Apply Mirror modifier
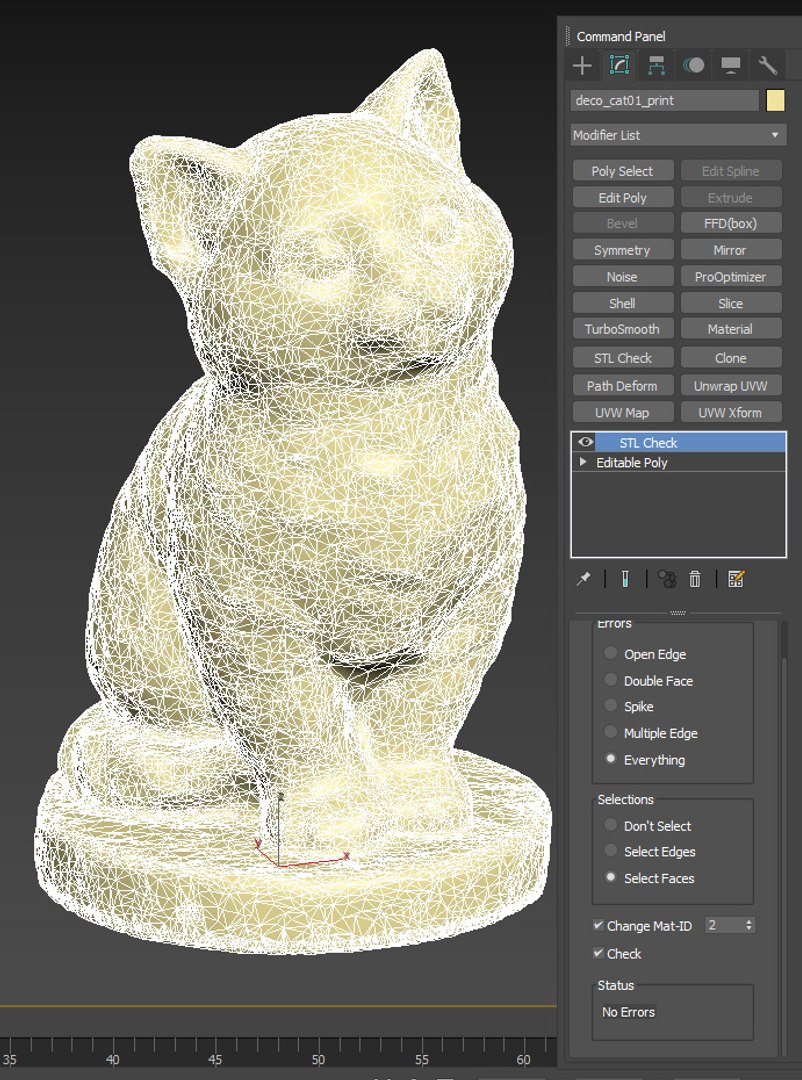This screenshot has width=802, height=1080. [x=730, y=250]
